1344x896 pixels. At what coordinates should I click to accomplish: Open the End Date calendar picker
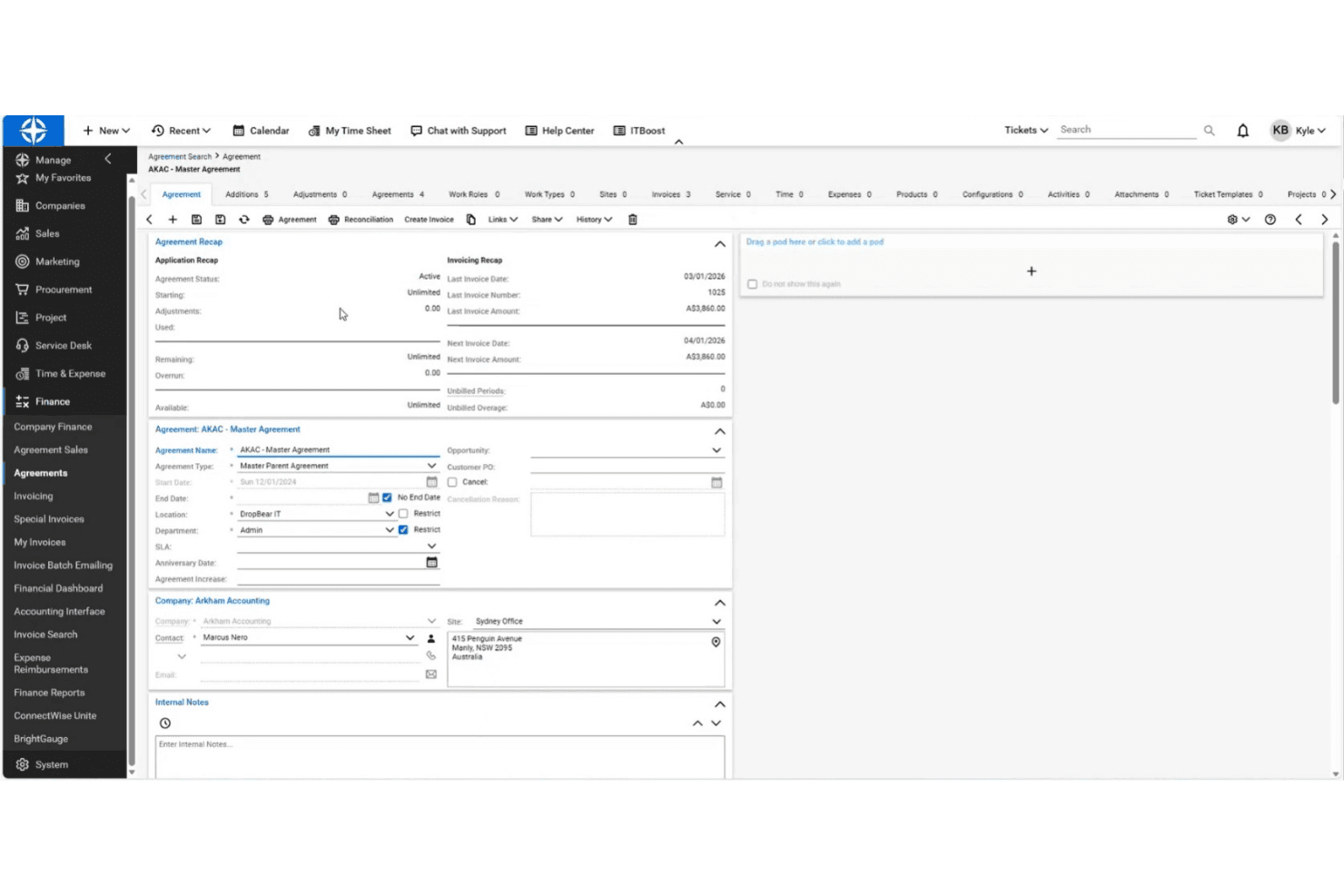[x=373, y=497]
